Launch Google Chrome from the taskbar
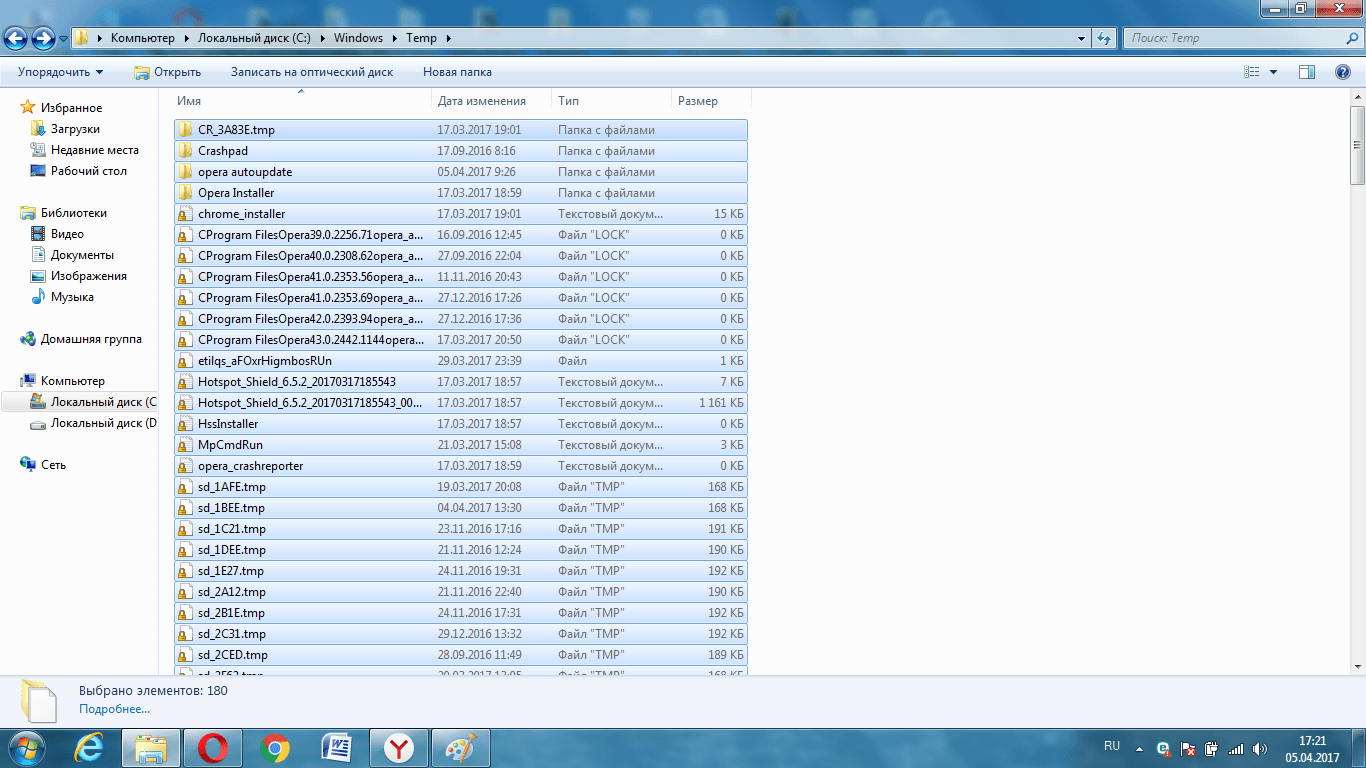This screenshot has height=768, width=1366. [x=275, y=747]
